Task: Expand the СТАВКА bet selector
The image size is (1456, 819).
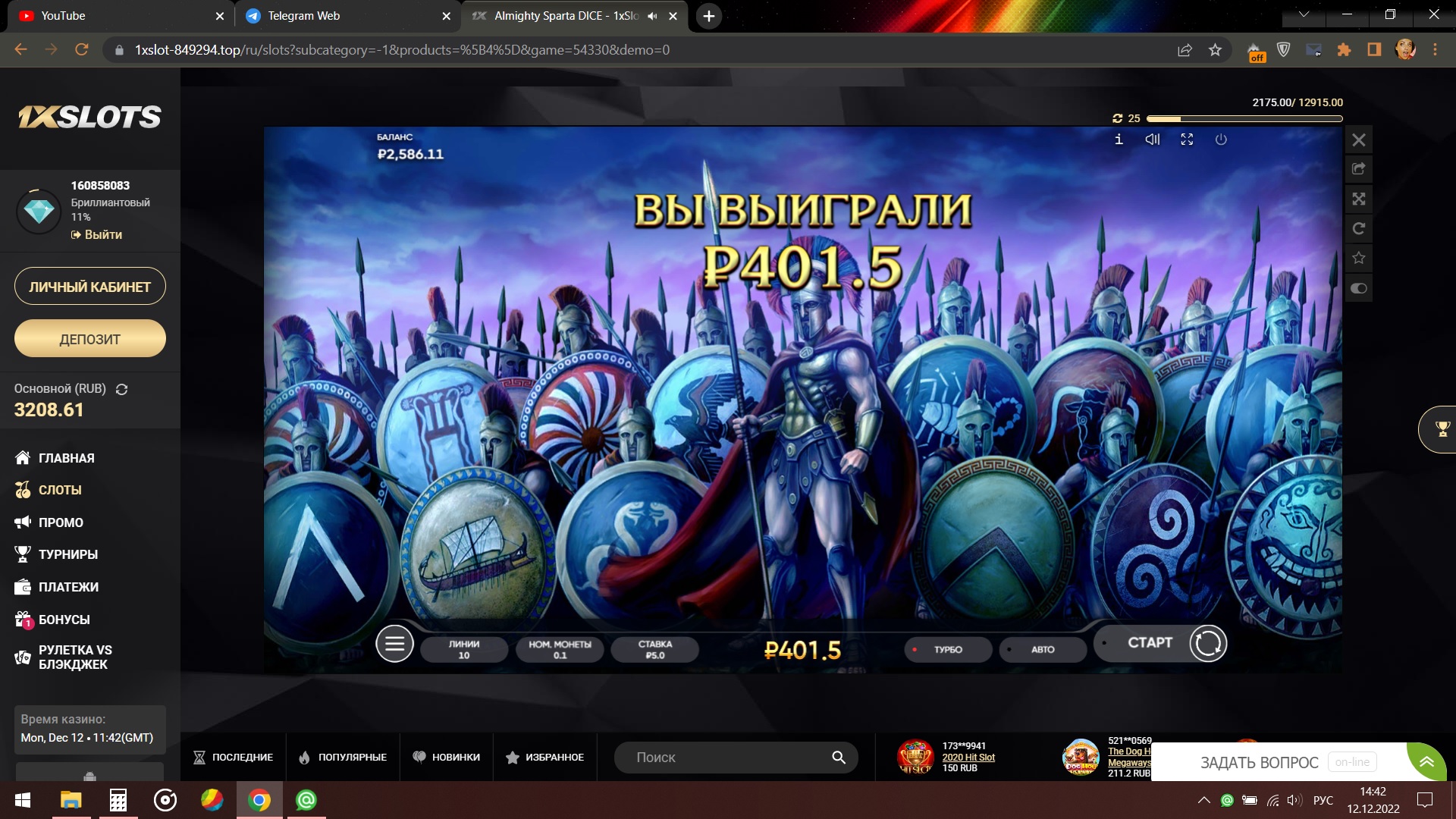Action: tap(655, 650)
